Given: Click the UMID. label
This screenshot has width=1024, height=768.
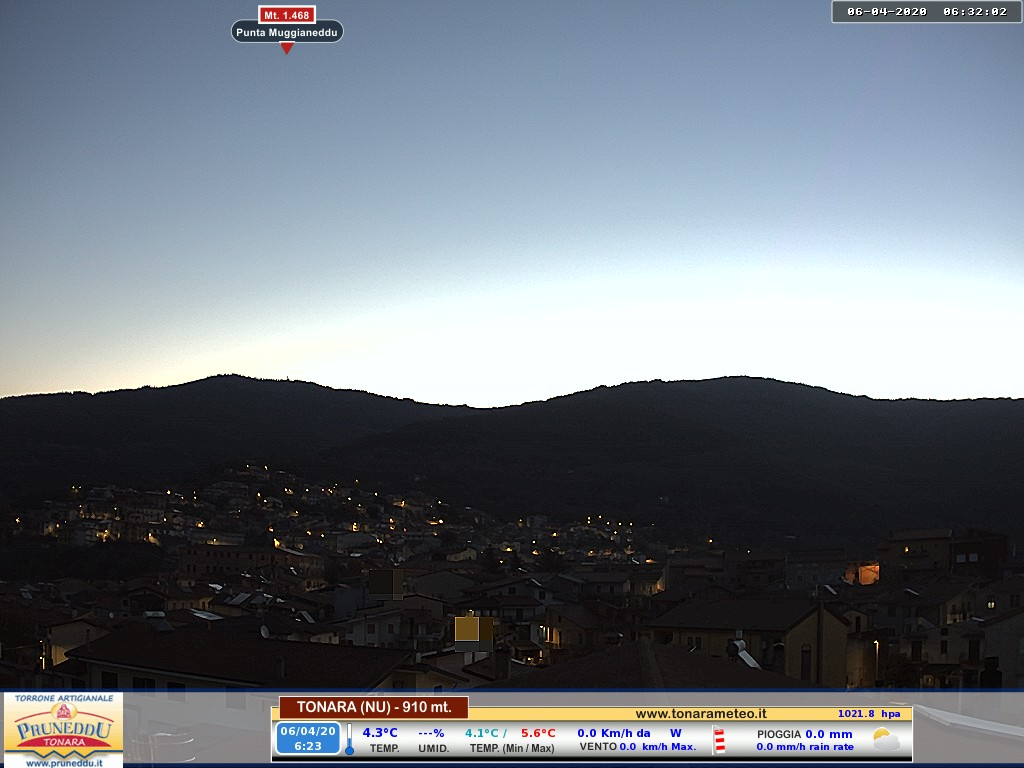Looking at the screenshot, I should pos(433,748).
